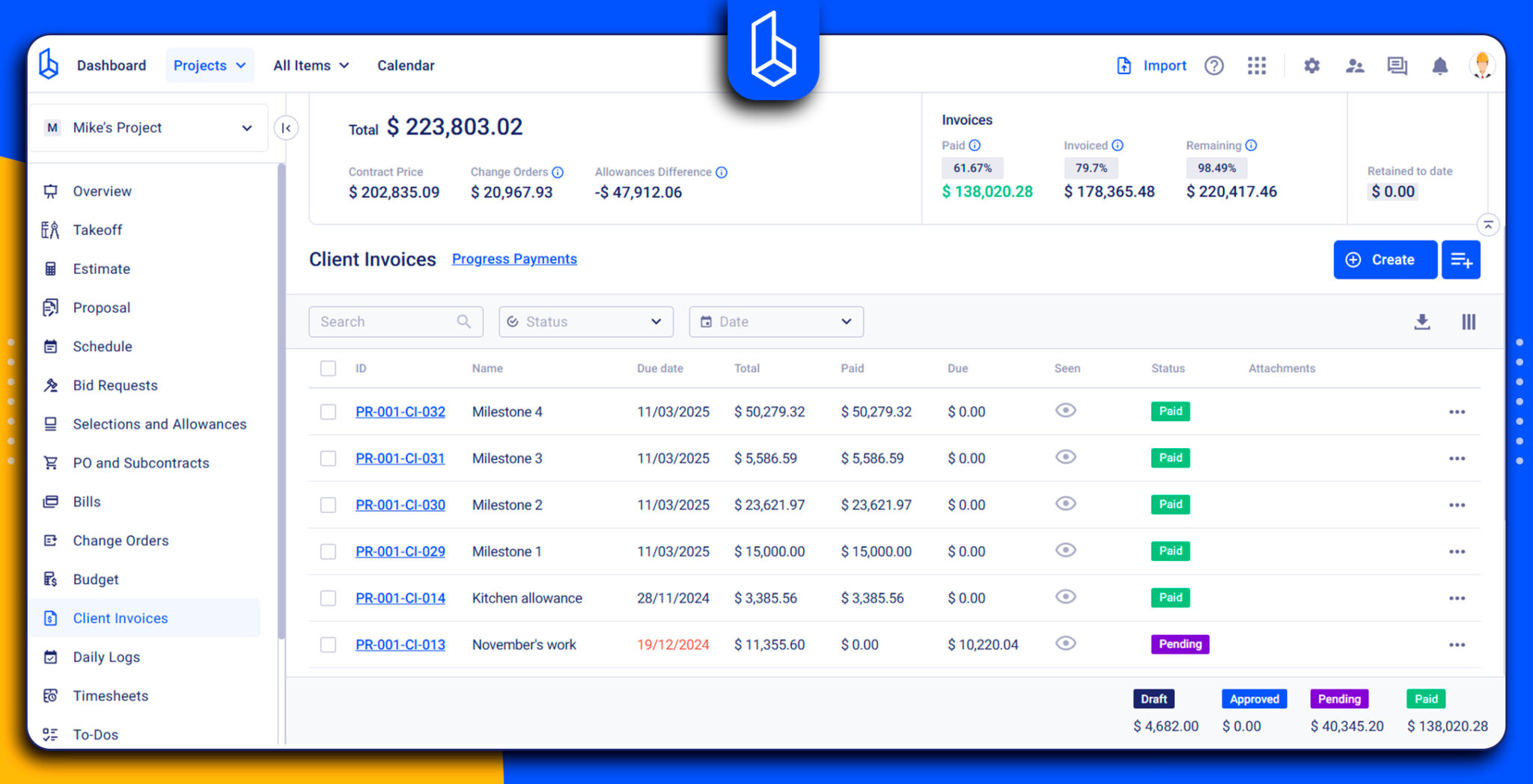Download the invoice list

pos(1422,322)
